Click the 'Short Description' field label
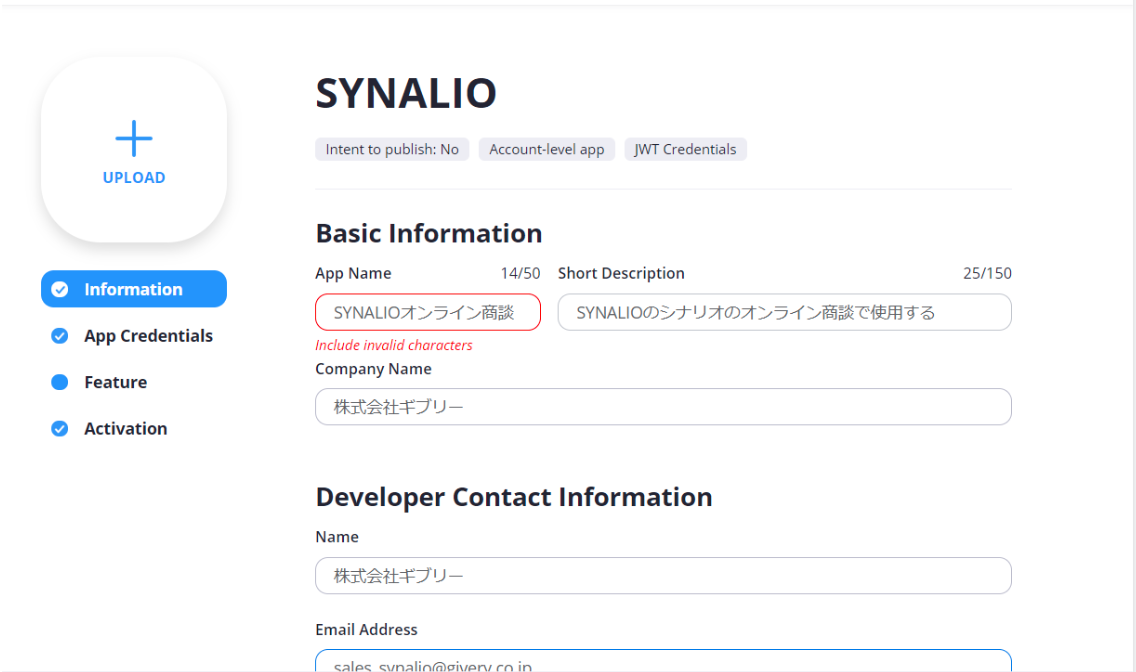1136x672 pixels. pyautogui.click(x=621, y=274)
